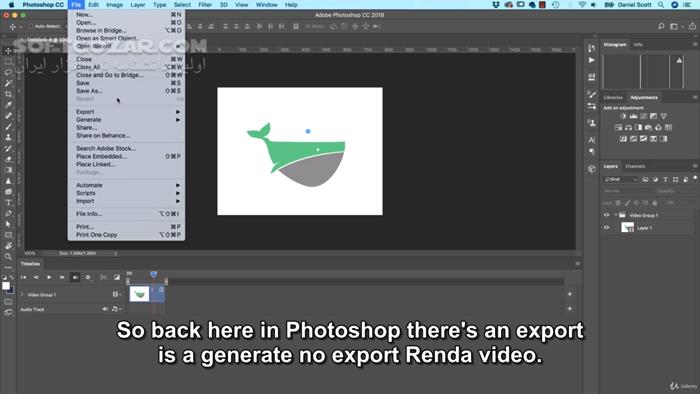Select the Horizontal Type tool
The width and height of the screenshot is (700, 394).
click(x=8, y=203)
